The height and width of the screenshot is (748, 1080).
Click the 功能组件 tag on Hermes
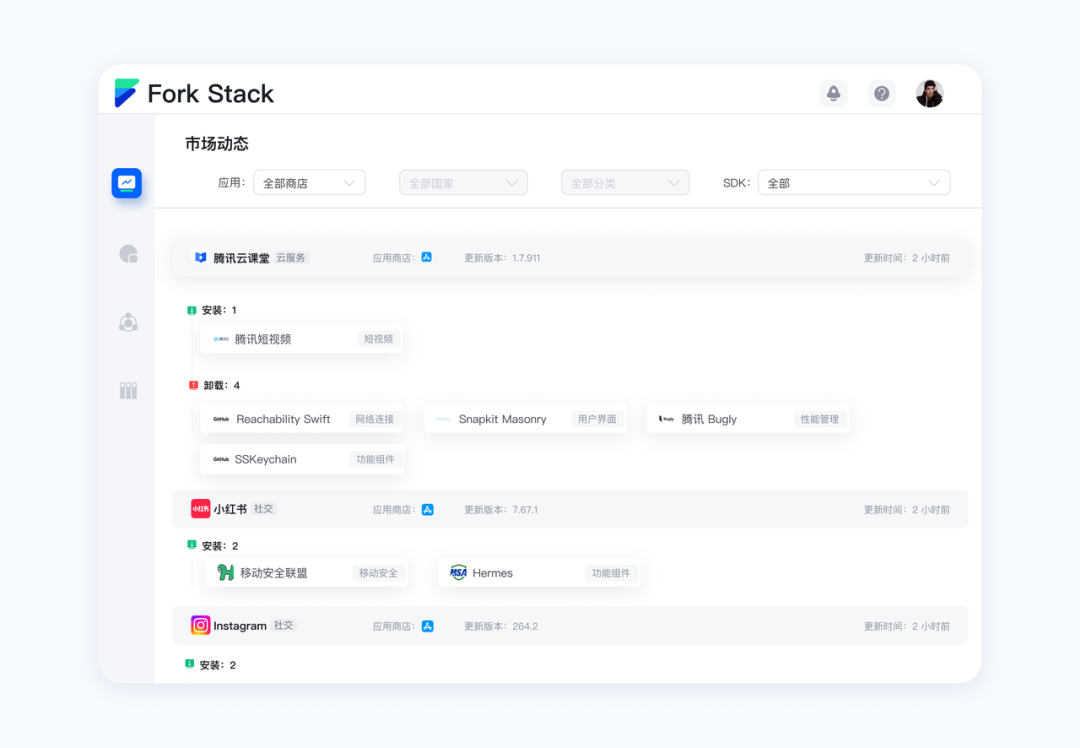coord(611,572)
